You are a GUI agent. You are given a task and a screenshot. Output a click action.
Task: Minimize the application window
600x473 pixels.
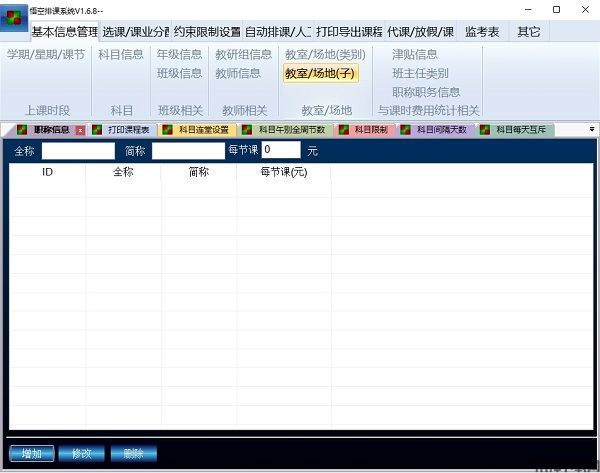(x=528, y=10)
